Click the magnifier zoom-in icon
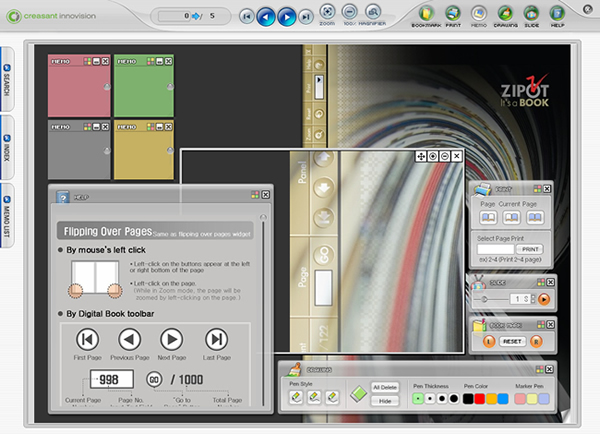This screenshot has height=434, width=600. (433, 156)
